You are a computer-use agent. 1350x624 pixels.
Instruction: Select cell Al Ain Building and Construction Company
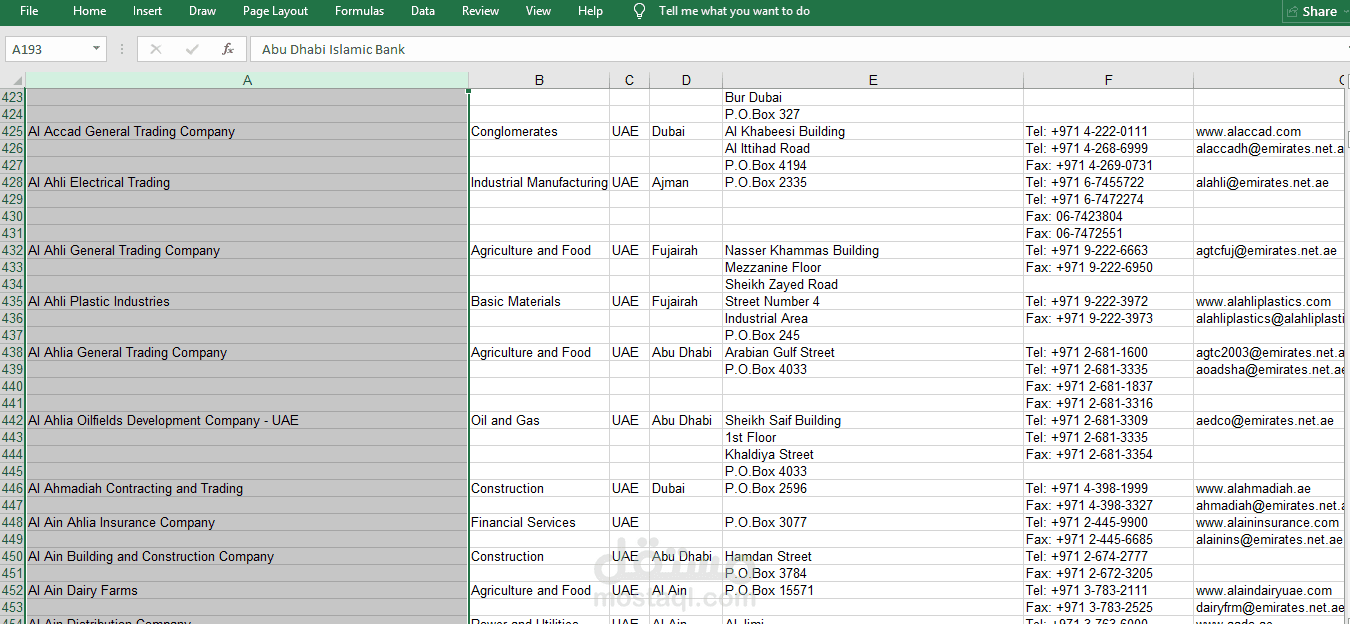point(247,556)
